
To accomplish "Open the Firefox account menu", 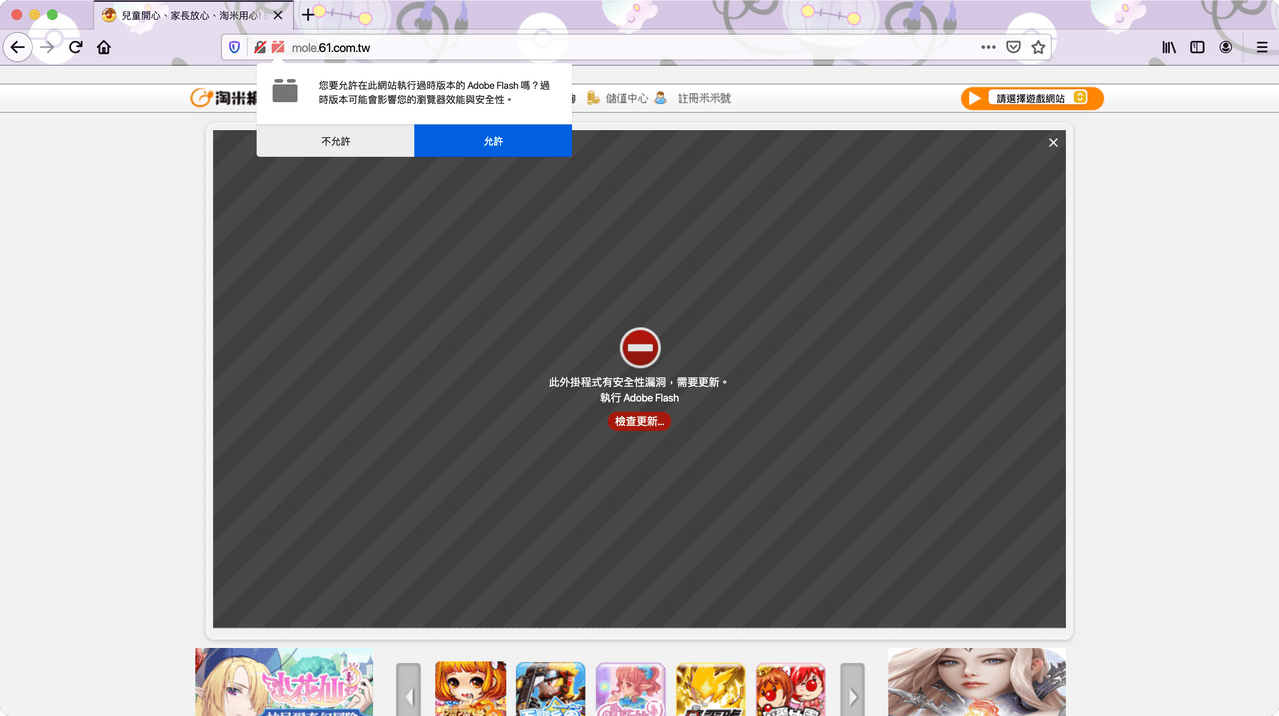I will 1226,47.
